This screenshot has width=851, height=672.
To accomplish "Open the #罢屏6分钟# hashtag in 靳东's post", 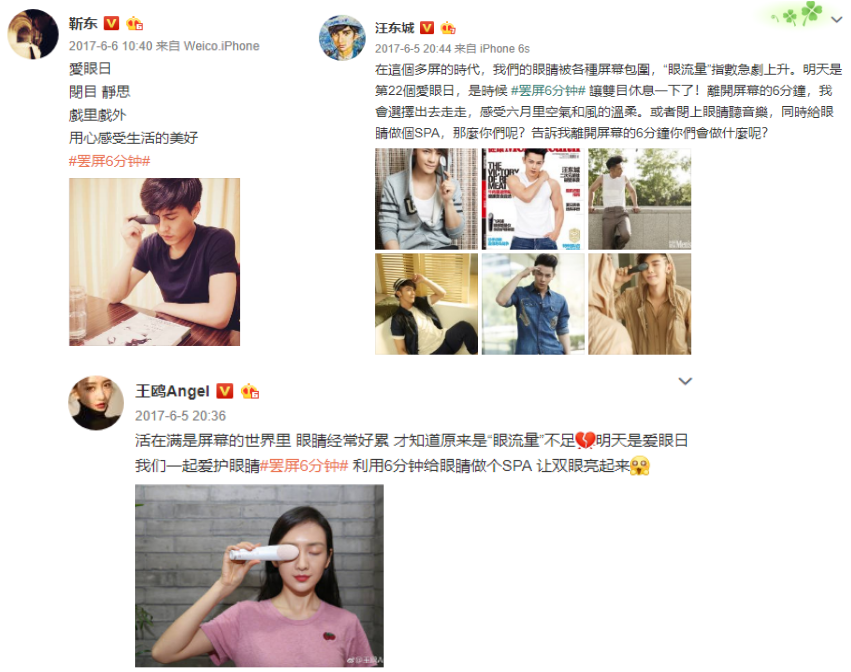I will coord(110,161).
